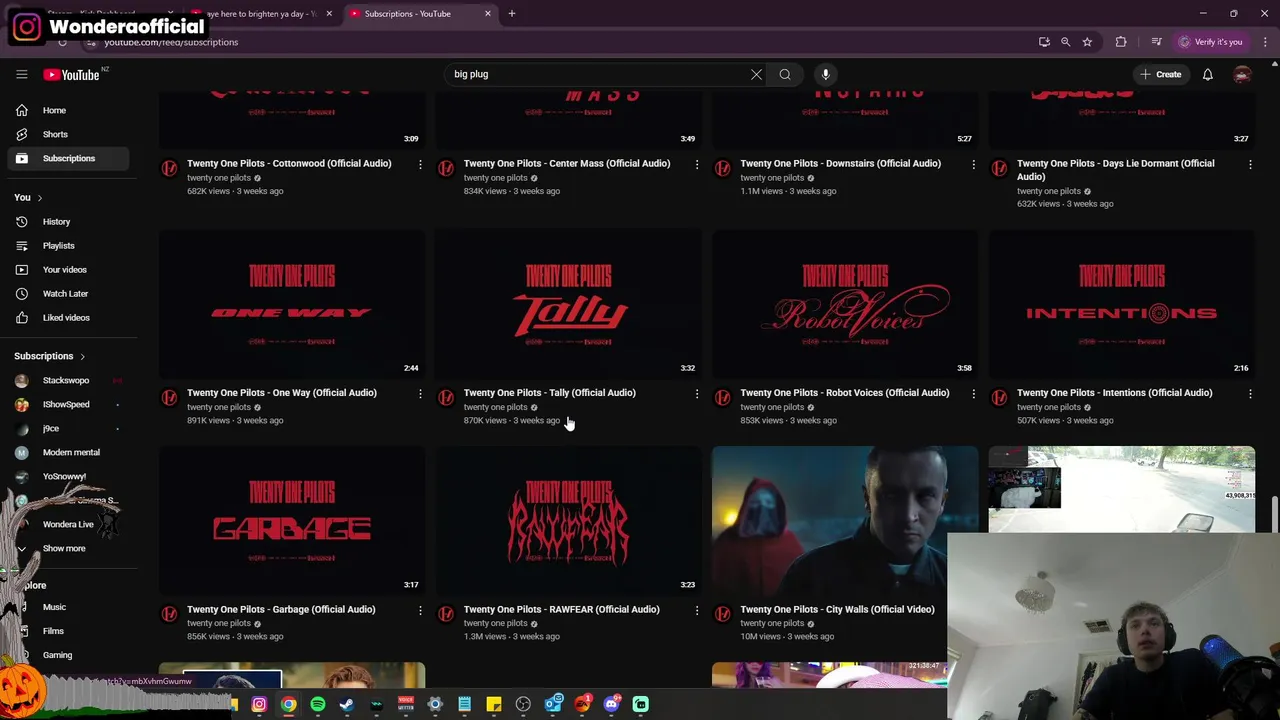Open Your videos in sidebar
The width and height of the screenshot is (1280, 720).
[68, 270]
